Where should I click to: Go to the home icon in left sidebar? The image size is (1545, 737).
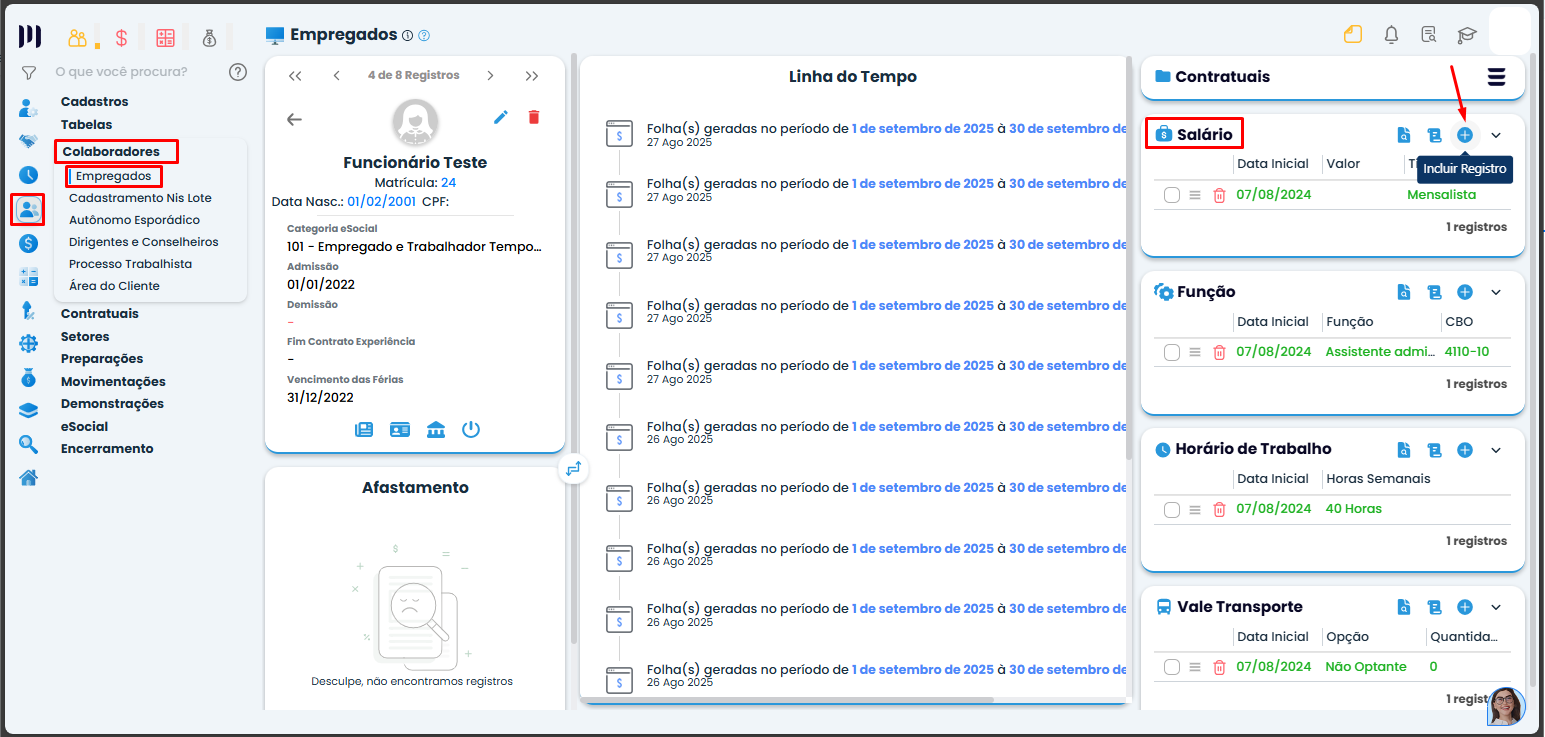pyautogui.click(x=28, y=478)
